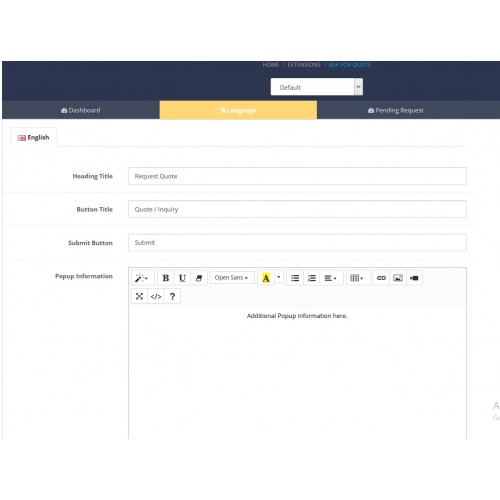Image resolution: width=500 pixels, height=500 pixels.
Task: Open code view with the </> icon
Action: tap(156, 296)
